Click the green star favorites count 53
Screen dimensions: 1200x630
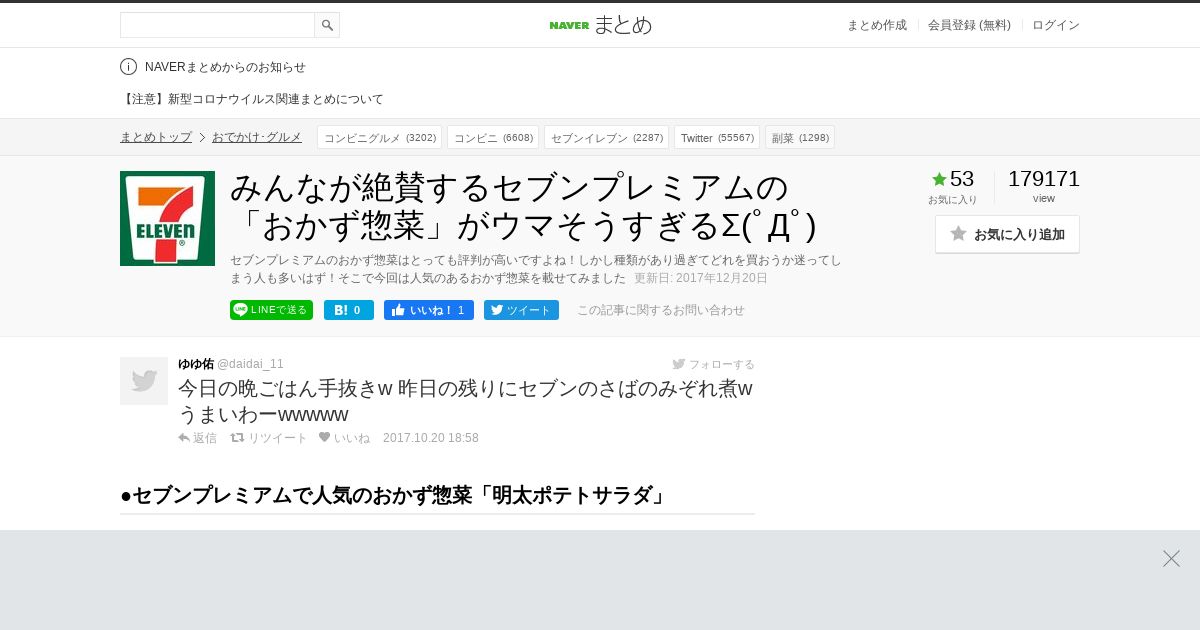953,179
